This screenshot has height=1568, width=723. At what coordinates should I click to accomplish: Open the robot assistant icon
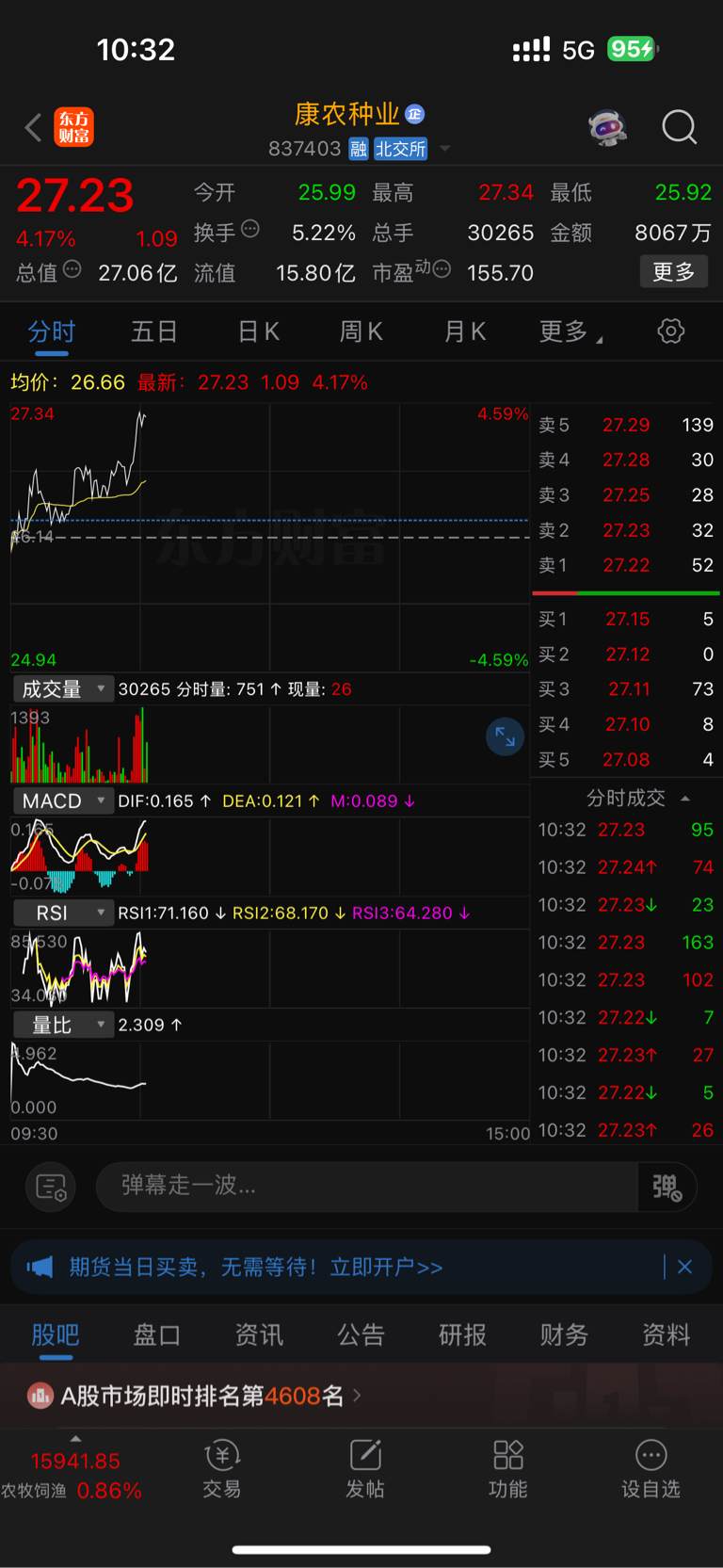point(608,127)
